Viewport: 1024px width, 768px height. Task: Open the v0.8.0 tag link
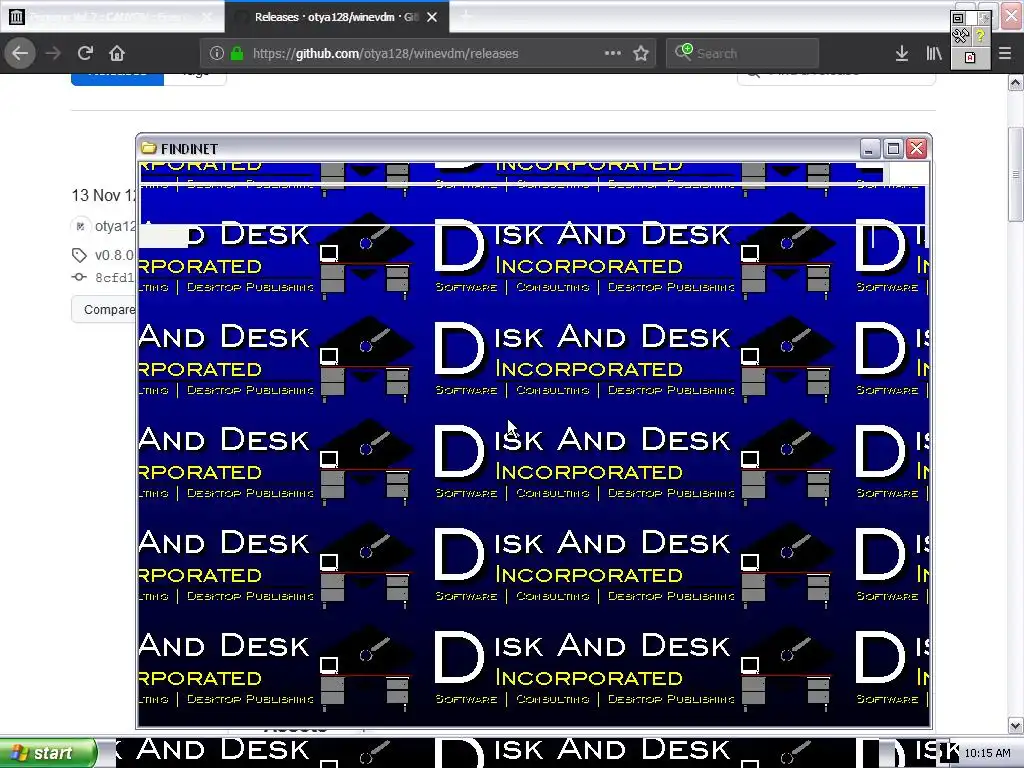point(114,255)
